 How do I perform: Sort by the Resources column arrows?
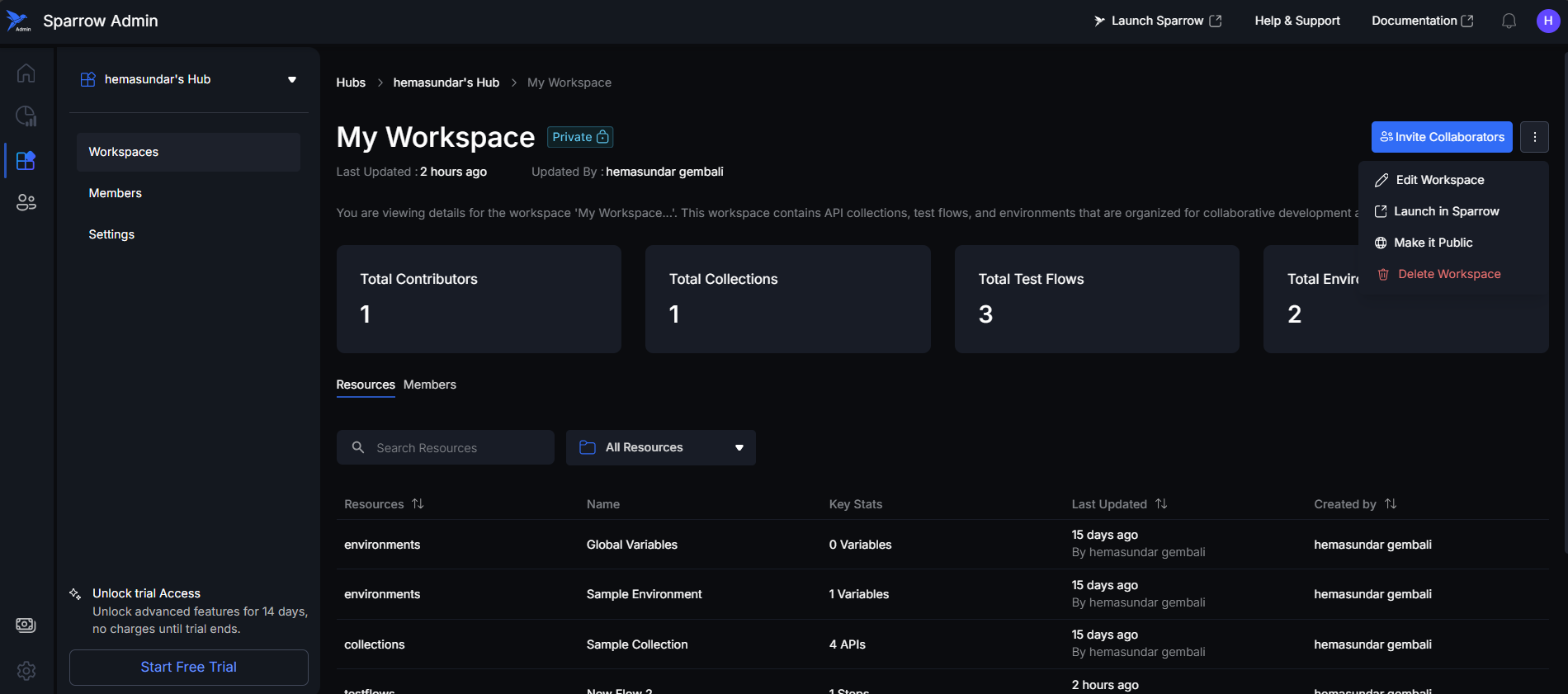pyautogui.click(x=418, y=503)
